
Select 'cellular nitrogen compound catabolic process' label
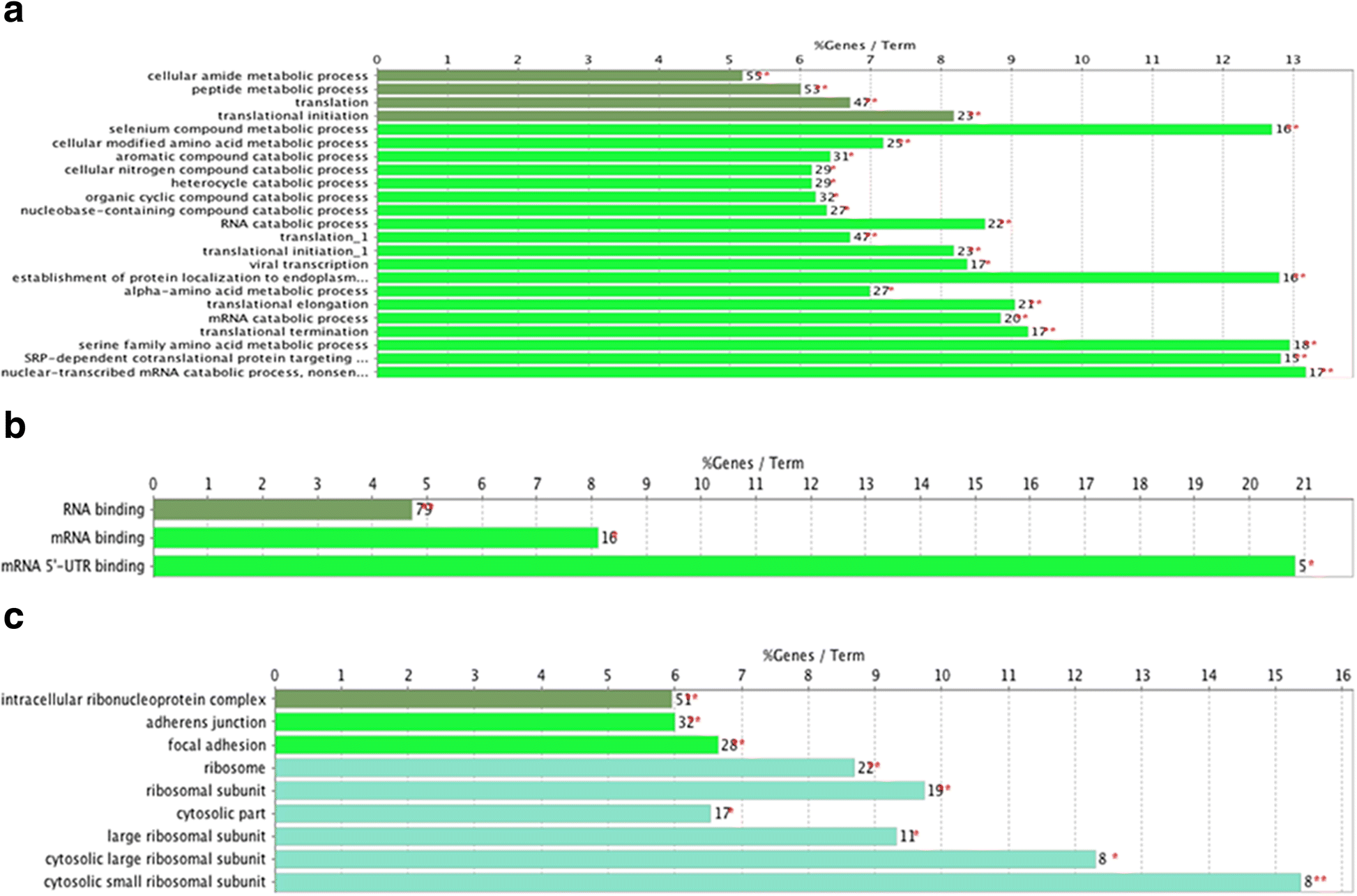click(x=216, y=169)
